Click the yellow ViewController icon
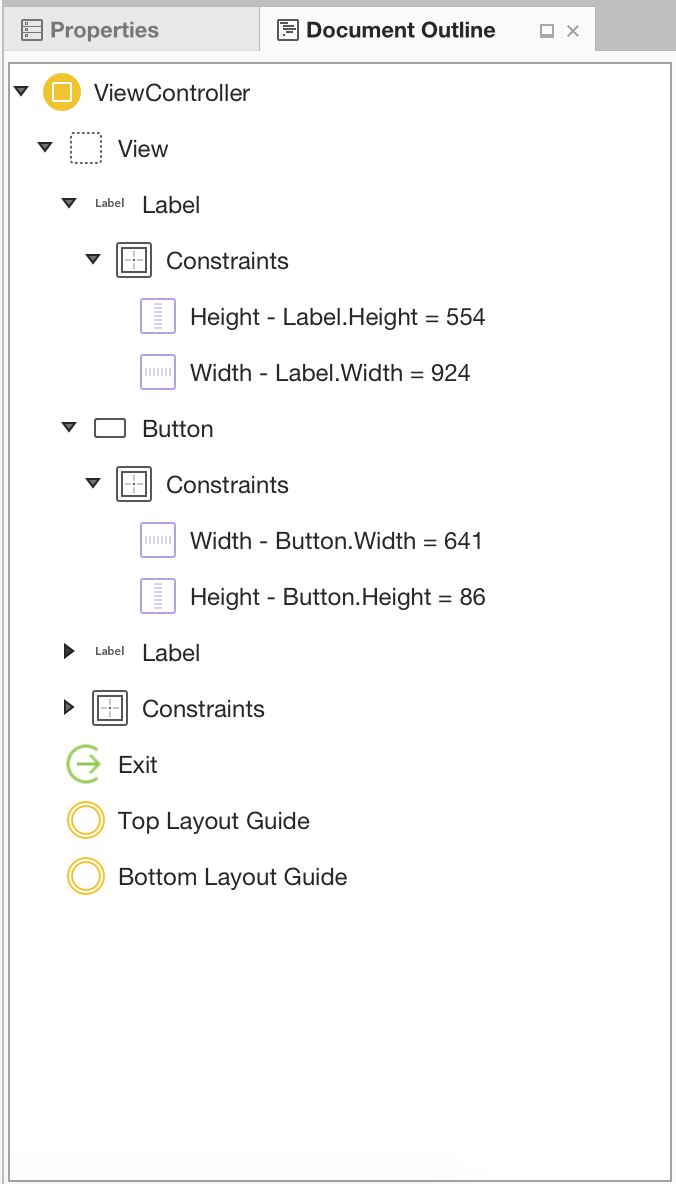This screenshot has height=1184, width=676. 62,93
